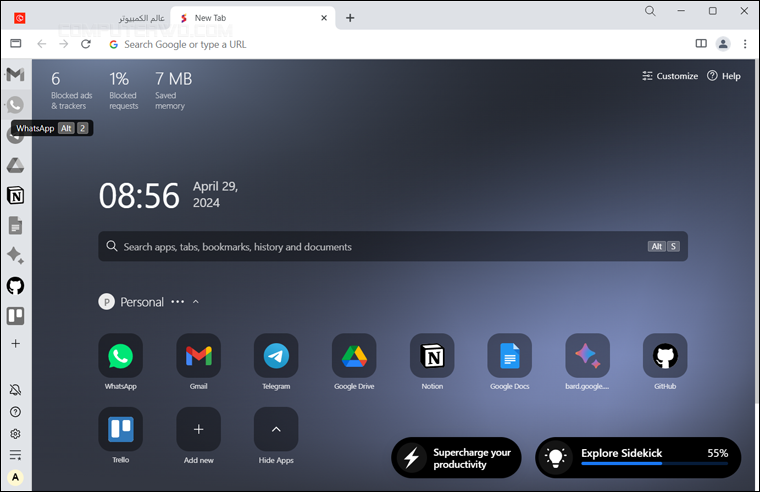The width and height of the screenshot is (760, 492).
Task: Select the New Tab tab
Action: click(x=252, y=18)
